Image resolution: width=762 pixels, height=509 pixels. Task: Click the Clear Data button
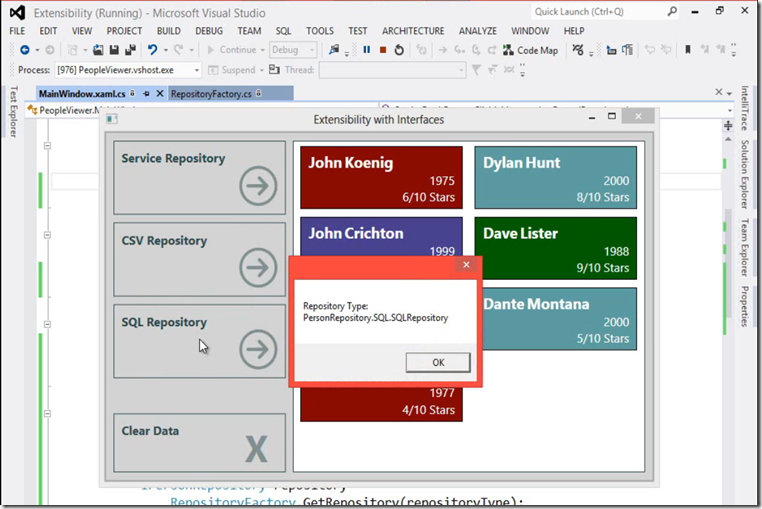(x=199, y=442)
